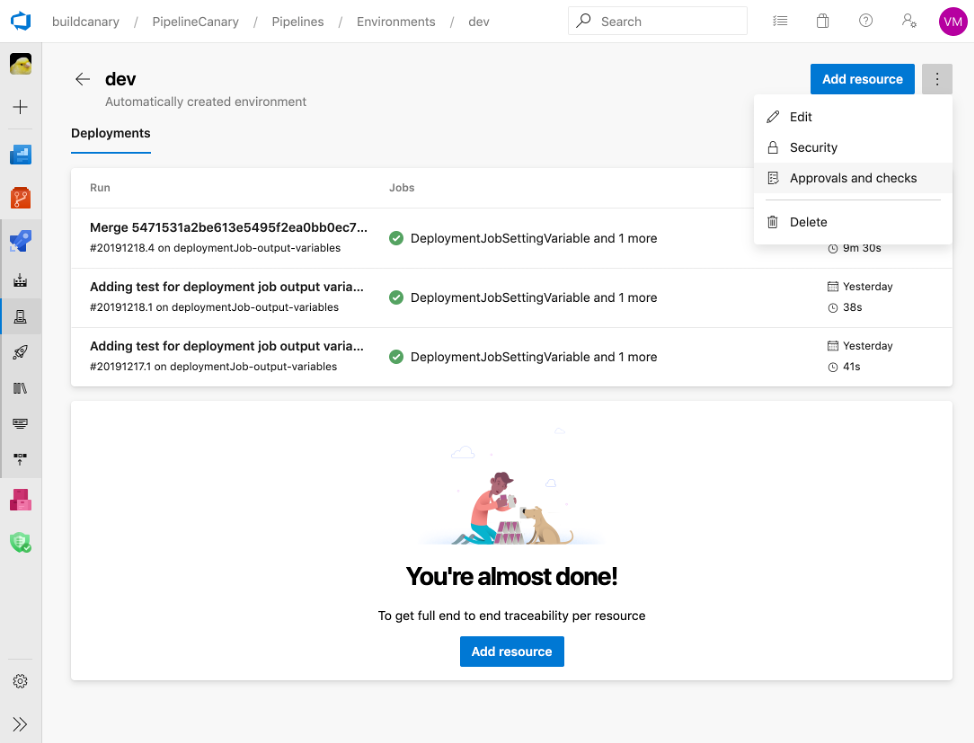This screenshot has width=974, height=743.
Task: Open Artifacts from the sidebar
Action: click(x=20, y=499)
